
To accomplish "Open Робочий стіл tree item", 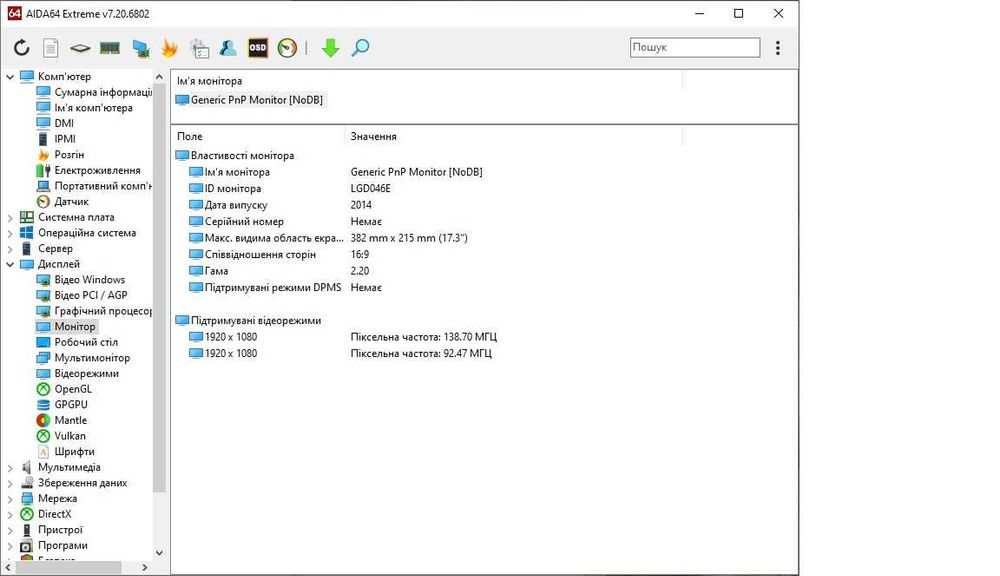I will coord(77,342).
